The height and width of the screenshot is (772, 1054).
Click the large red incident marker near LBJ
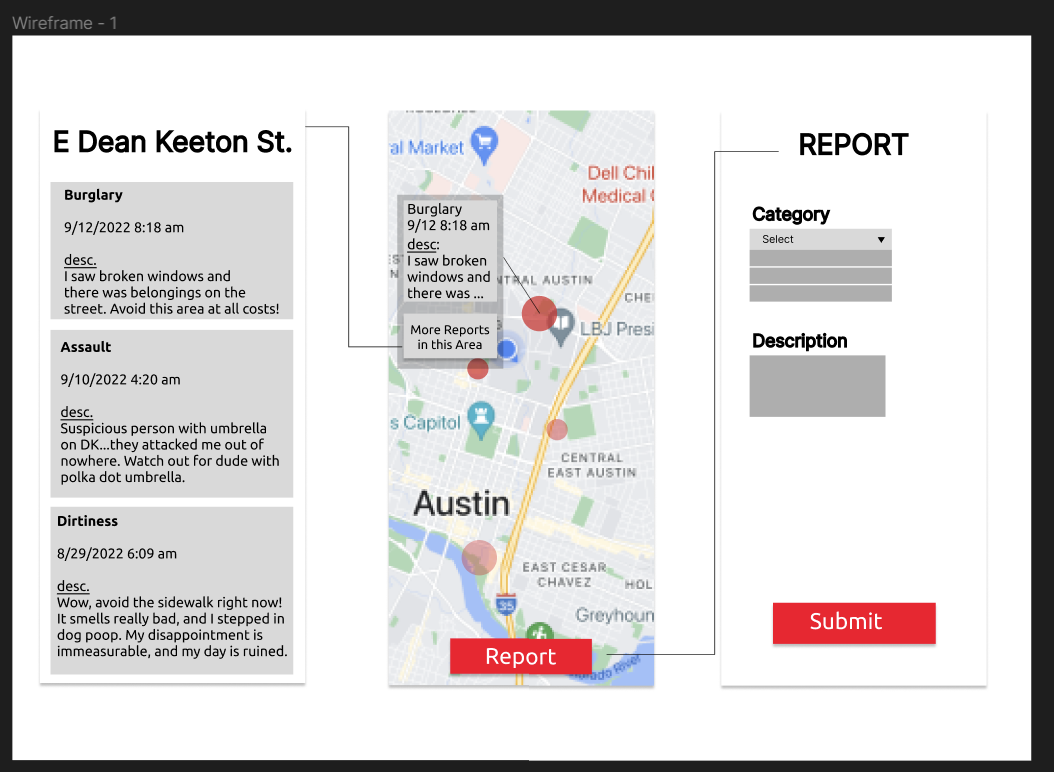click(x=539, y=314)
